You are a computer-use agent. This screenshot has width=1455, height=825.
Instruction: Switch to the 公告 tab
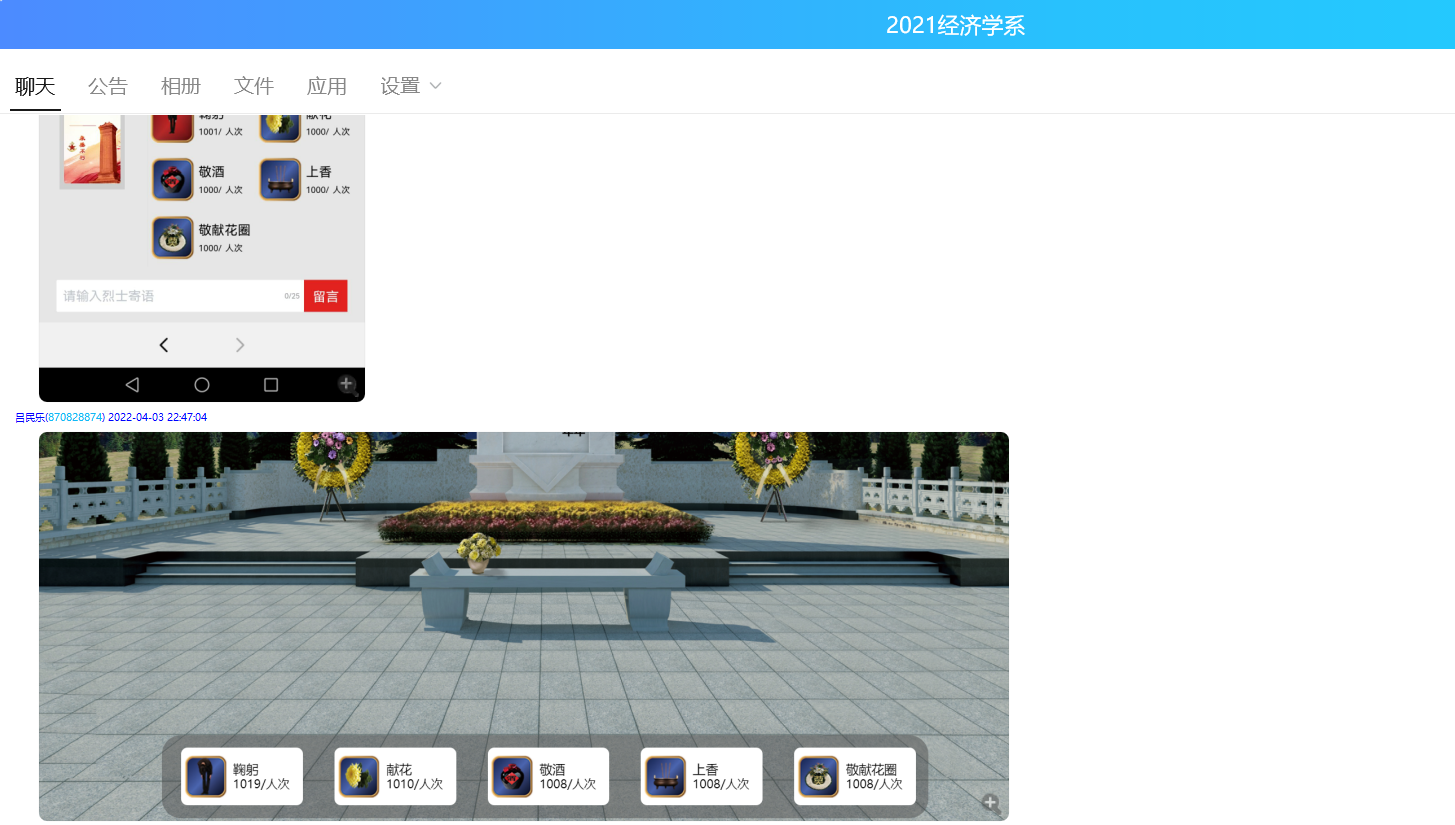tap(108, 86)
